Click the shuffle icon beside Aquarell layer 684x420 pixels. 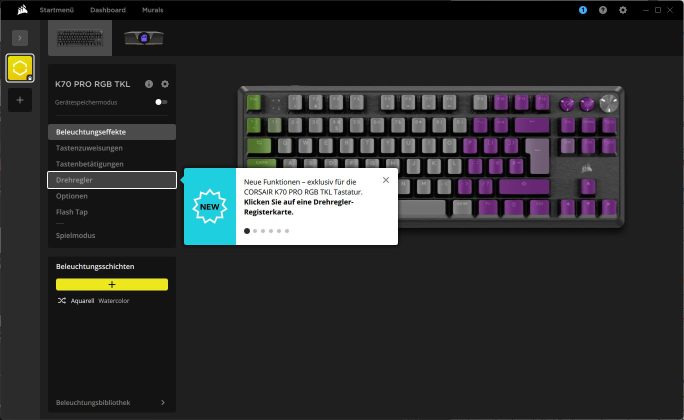click(62, 300)
